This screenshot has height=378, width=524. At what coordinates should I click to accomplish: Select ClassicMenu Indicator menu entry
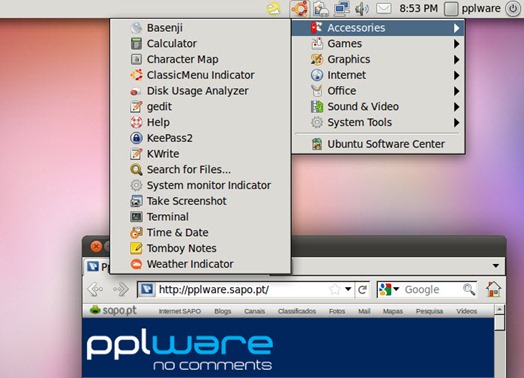(x=201, y=75)
